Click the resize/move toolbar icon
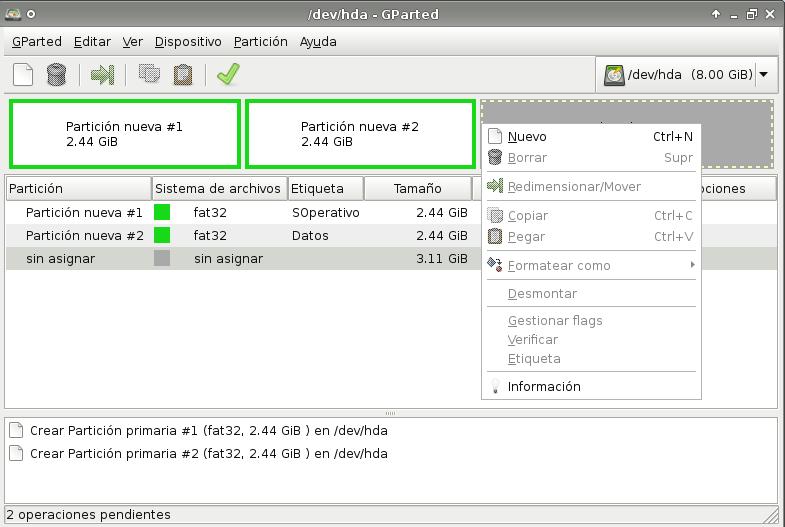The image size is (785, 527). pos(102,75)
